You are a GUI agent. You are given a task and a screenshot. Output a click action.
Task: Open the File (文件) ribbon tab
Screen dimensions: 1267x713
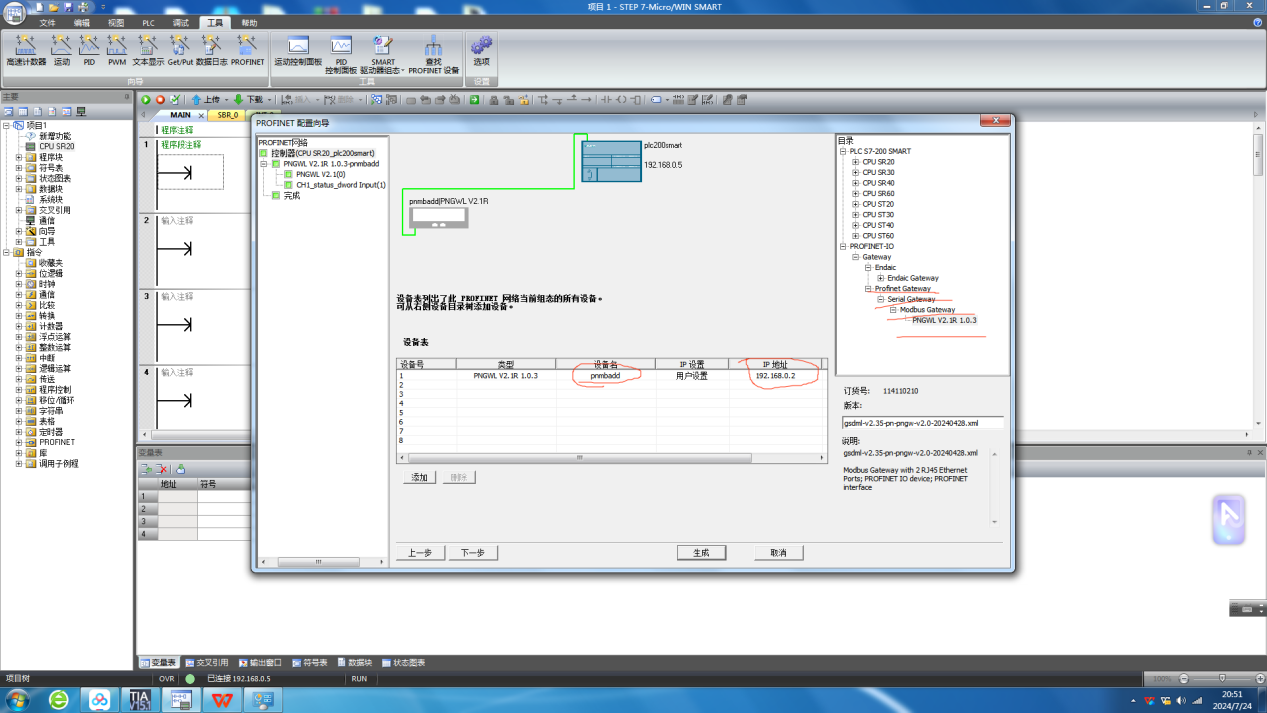pos(47,22)
